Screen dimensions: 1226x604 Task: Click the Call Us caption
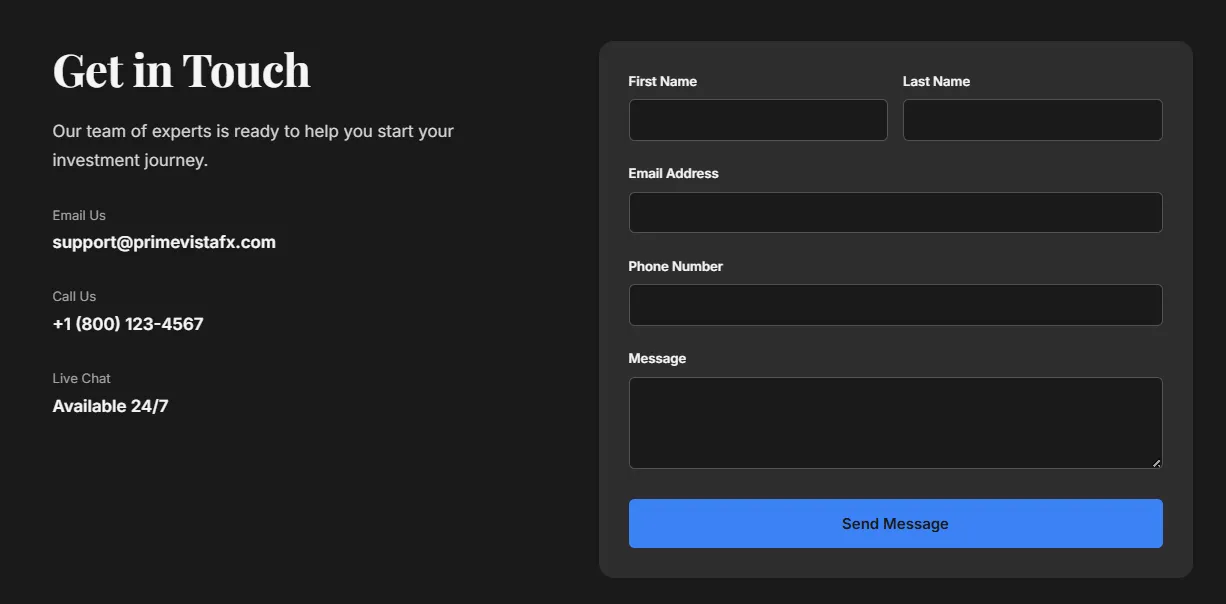pos(74,296)
